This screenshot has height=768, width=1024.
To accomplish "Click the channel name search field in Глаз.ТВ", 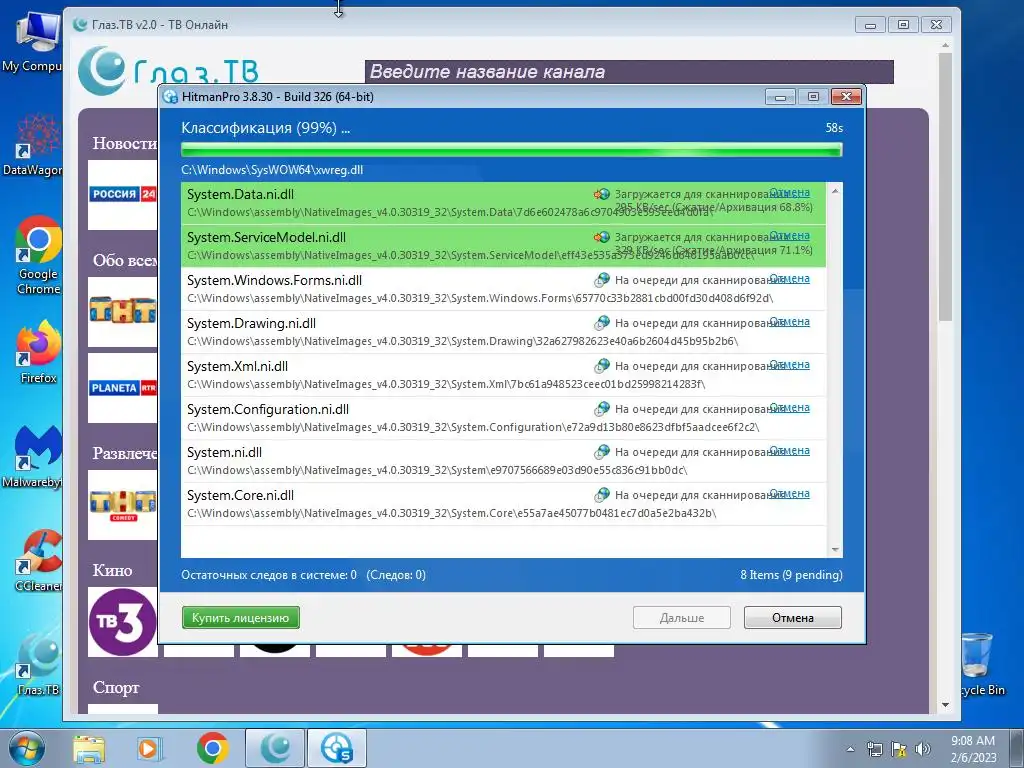I will (629, 72).
